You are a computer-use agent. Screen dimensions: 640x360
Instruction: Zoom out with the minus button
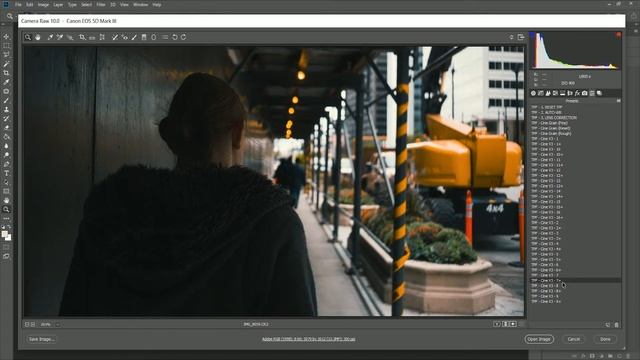pyautogui.click(x=27, y=324)
